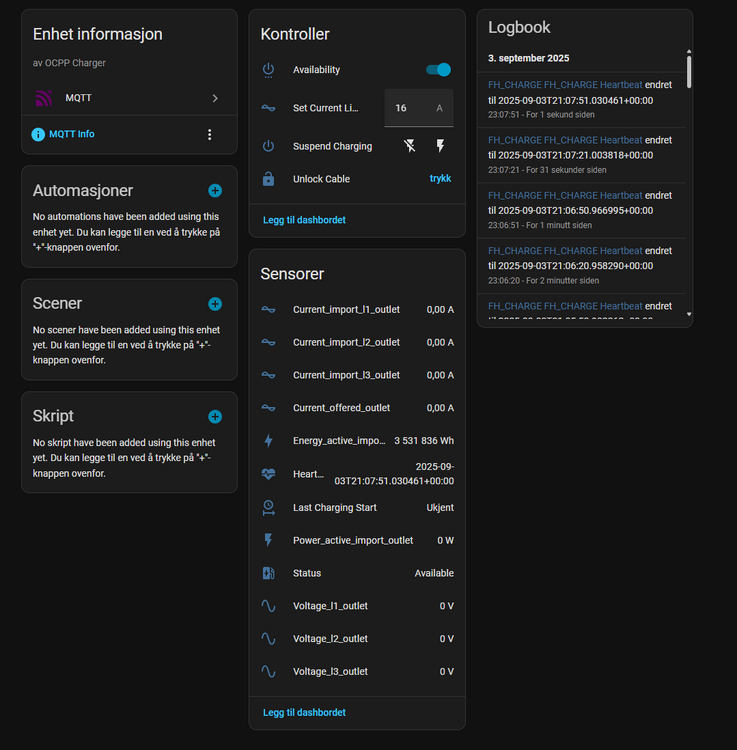Add a new automation with plus icon
The image size is (737, 750).
[x=215, y=191]
